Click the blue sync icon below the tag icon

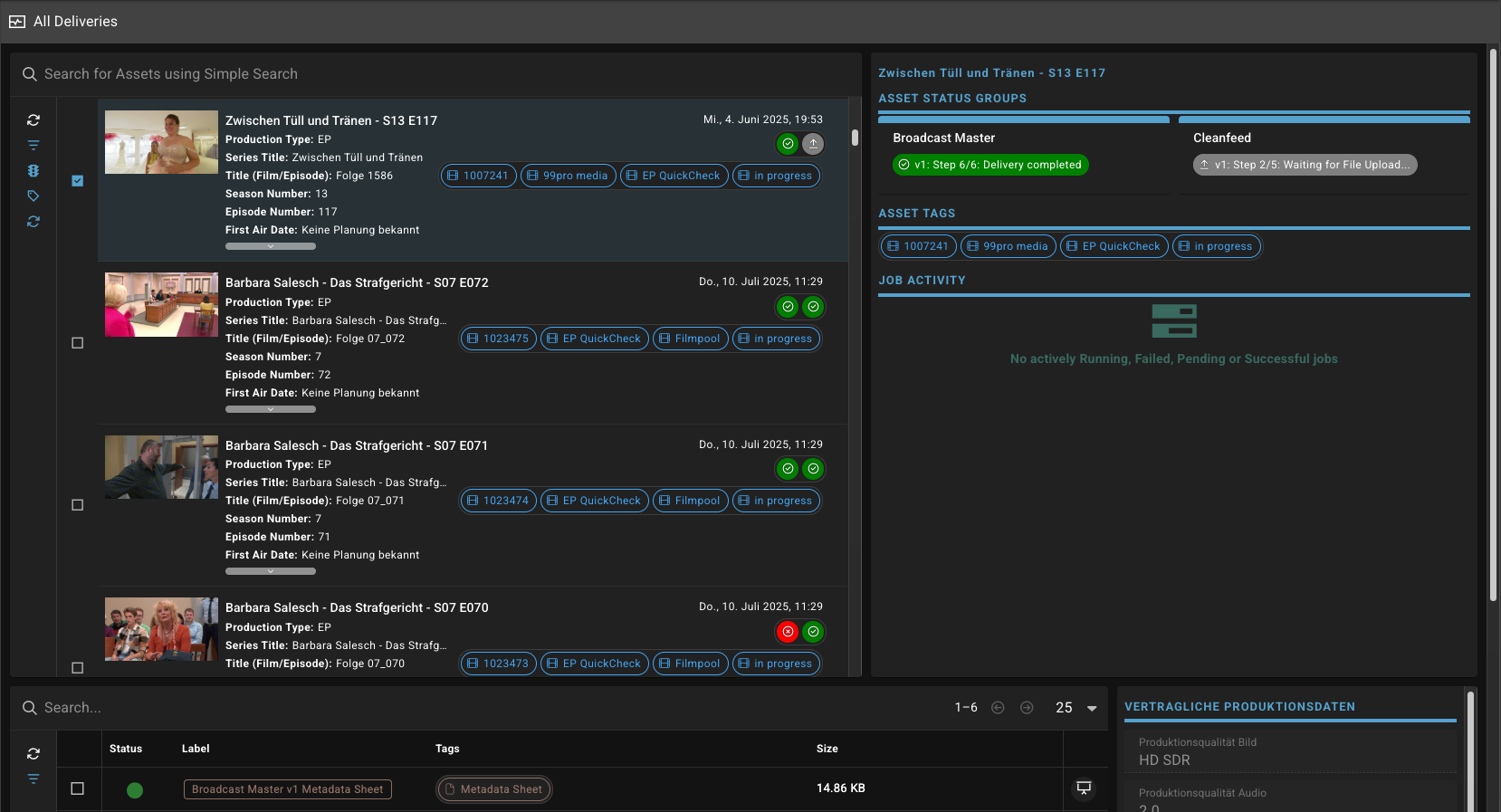coord(33,221)
